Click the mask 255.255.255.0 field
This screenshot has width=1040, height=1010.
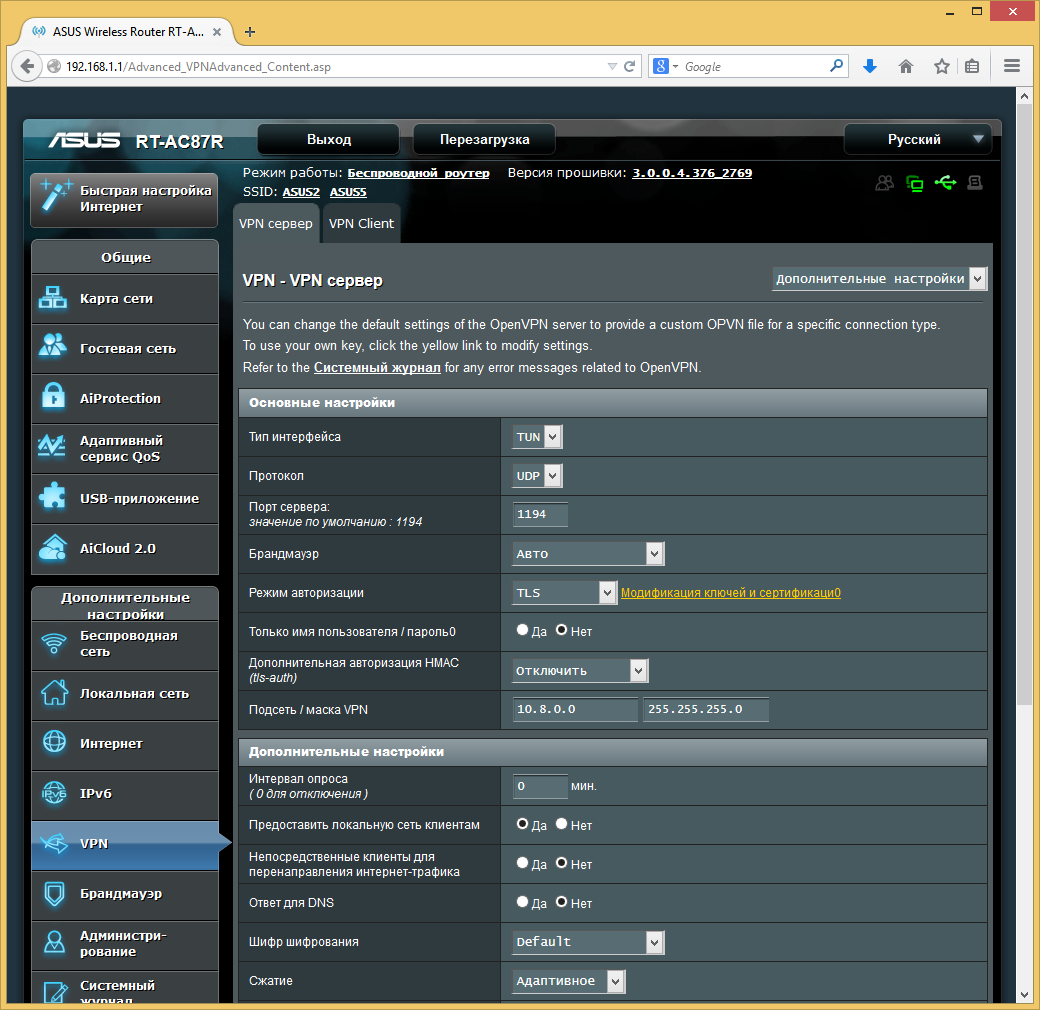coord(706,710)
